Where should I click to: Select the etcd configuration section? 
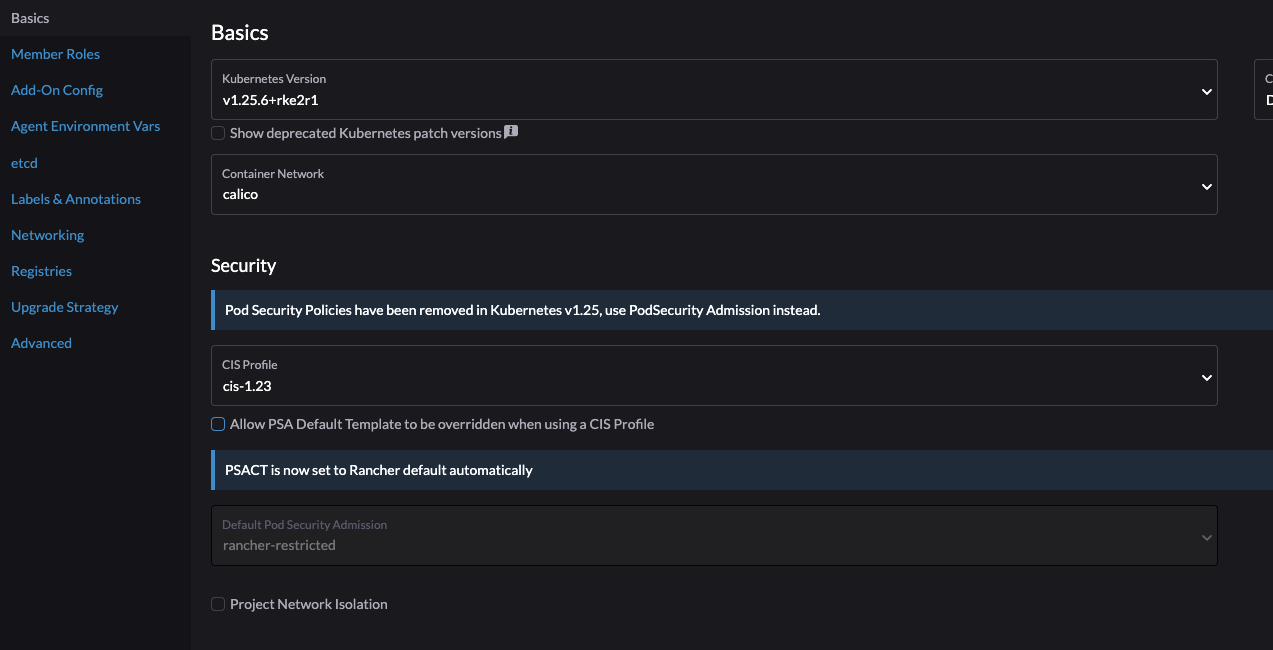(x=24, y=162)
